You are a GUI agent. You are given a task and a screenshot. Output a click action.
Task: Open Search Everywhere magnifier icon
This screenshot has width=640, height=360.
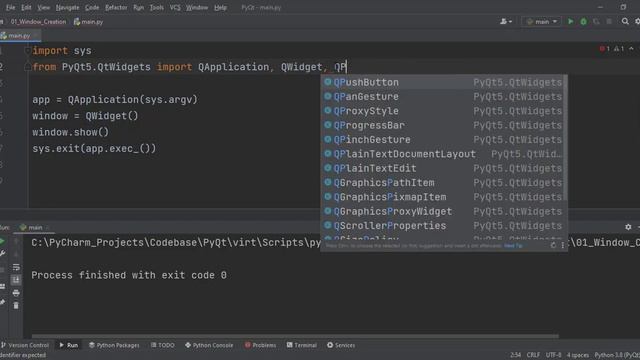[625, 22]
